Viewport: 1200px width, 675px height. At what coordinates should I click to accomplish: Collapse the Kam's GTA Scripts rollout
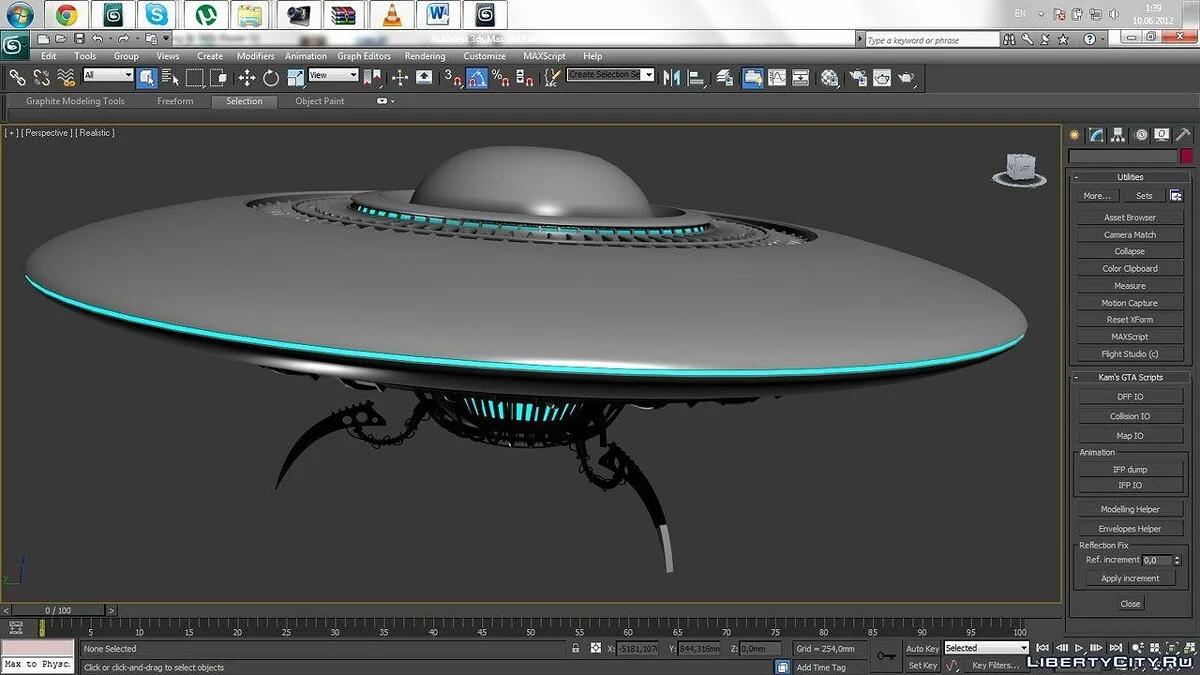click(x=1132, y=378)
